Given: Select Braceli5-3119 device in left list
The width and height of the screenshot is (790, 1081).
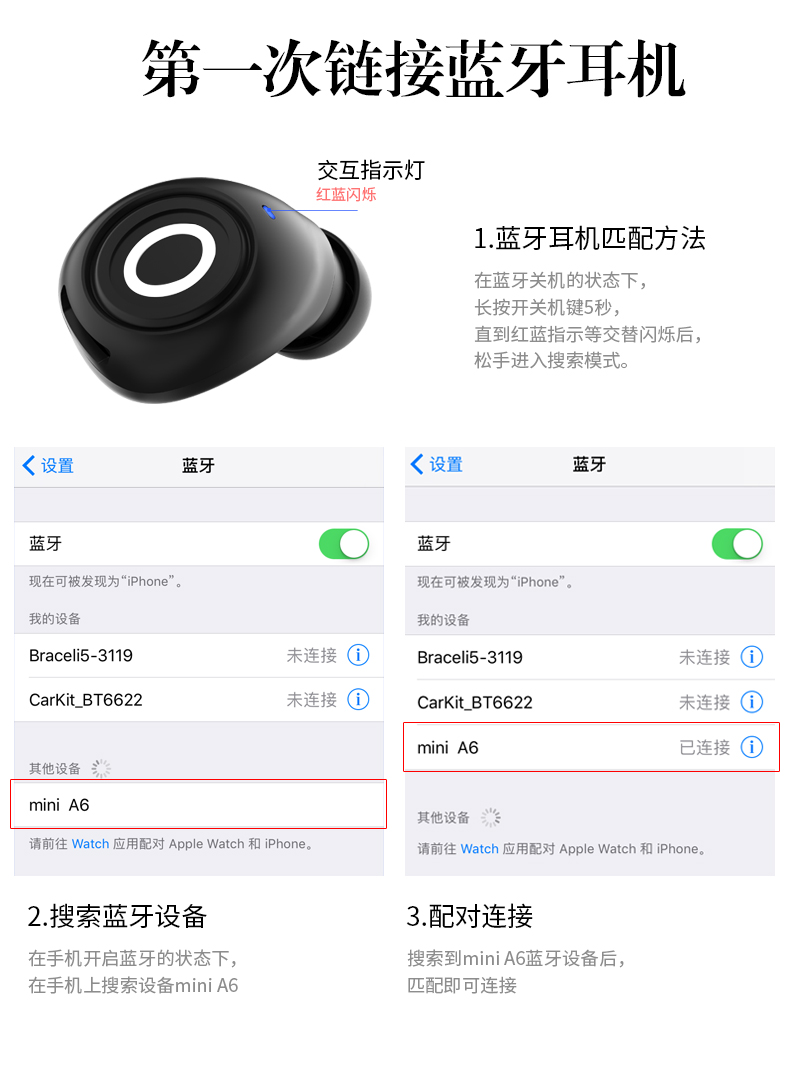Looking at the screenshot, I should pyautogui.click(x=199, y=656).
